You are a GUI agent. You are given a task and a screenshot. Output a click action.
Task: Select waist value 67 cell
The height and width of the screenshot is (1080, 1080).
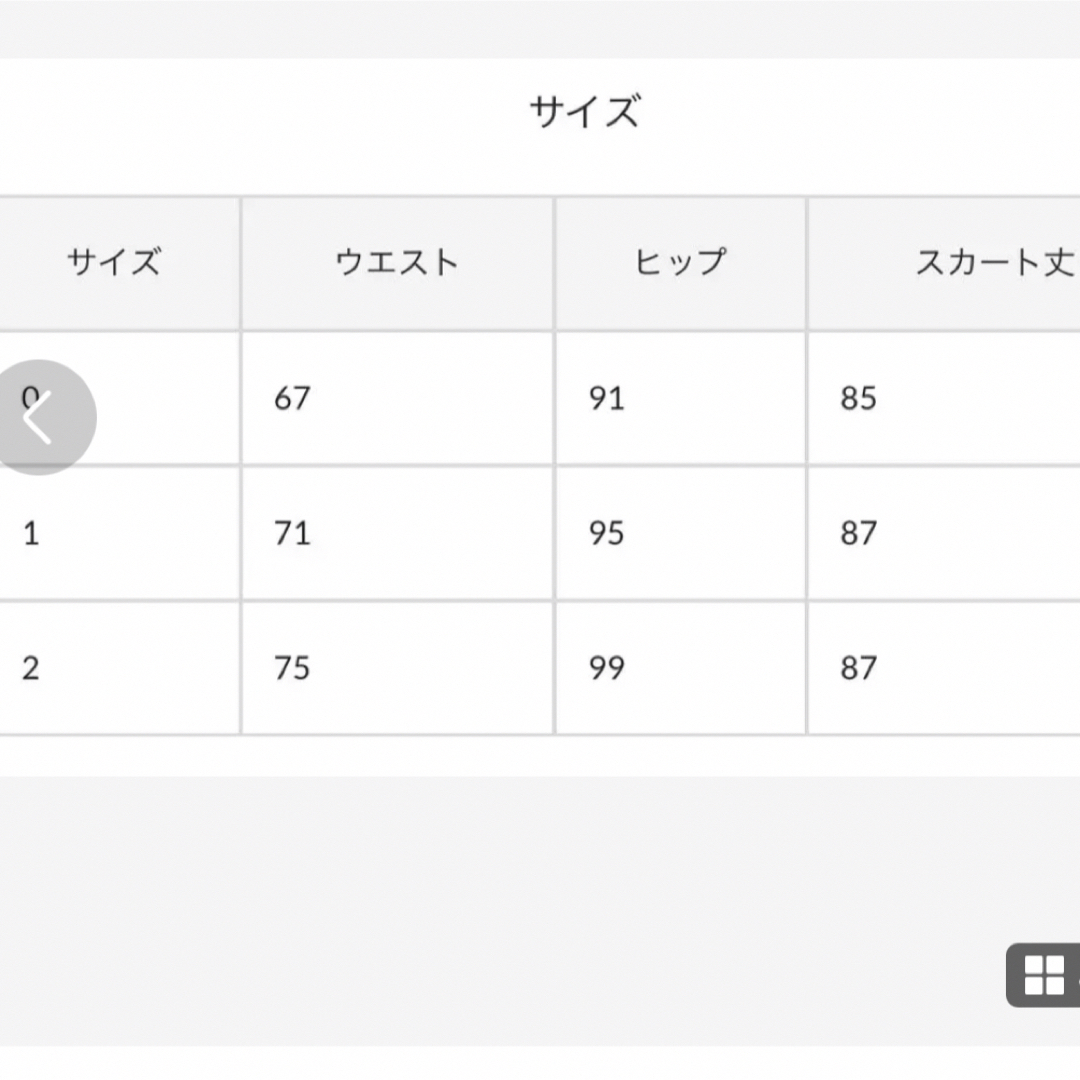[x=397, y=399]
